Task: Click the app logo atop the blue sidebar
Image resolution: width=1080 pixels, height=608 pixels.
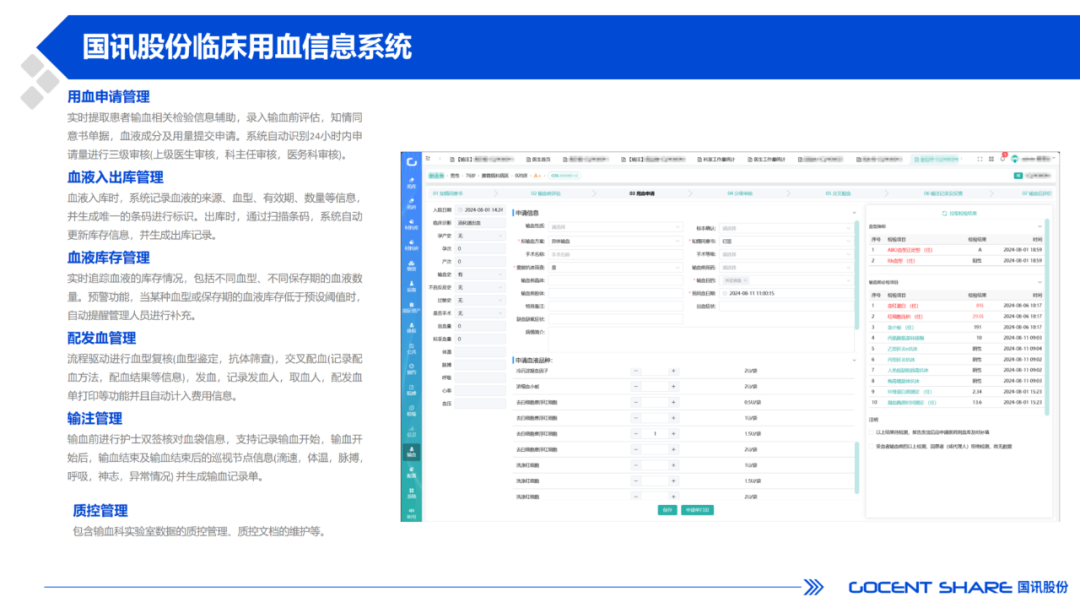Action: [411, 162]
